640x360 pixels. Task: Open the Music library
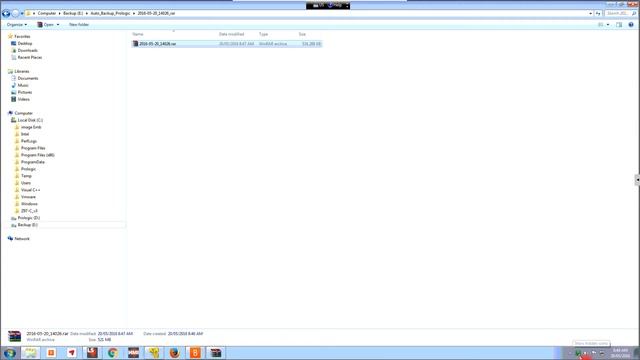(x=23, y=85)
